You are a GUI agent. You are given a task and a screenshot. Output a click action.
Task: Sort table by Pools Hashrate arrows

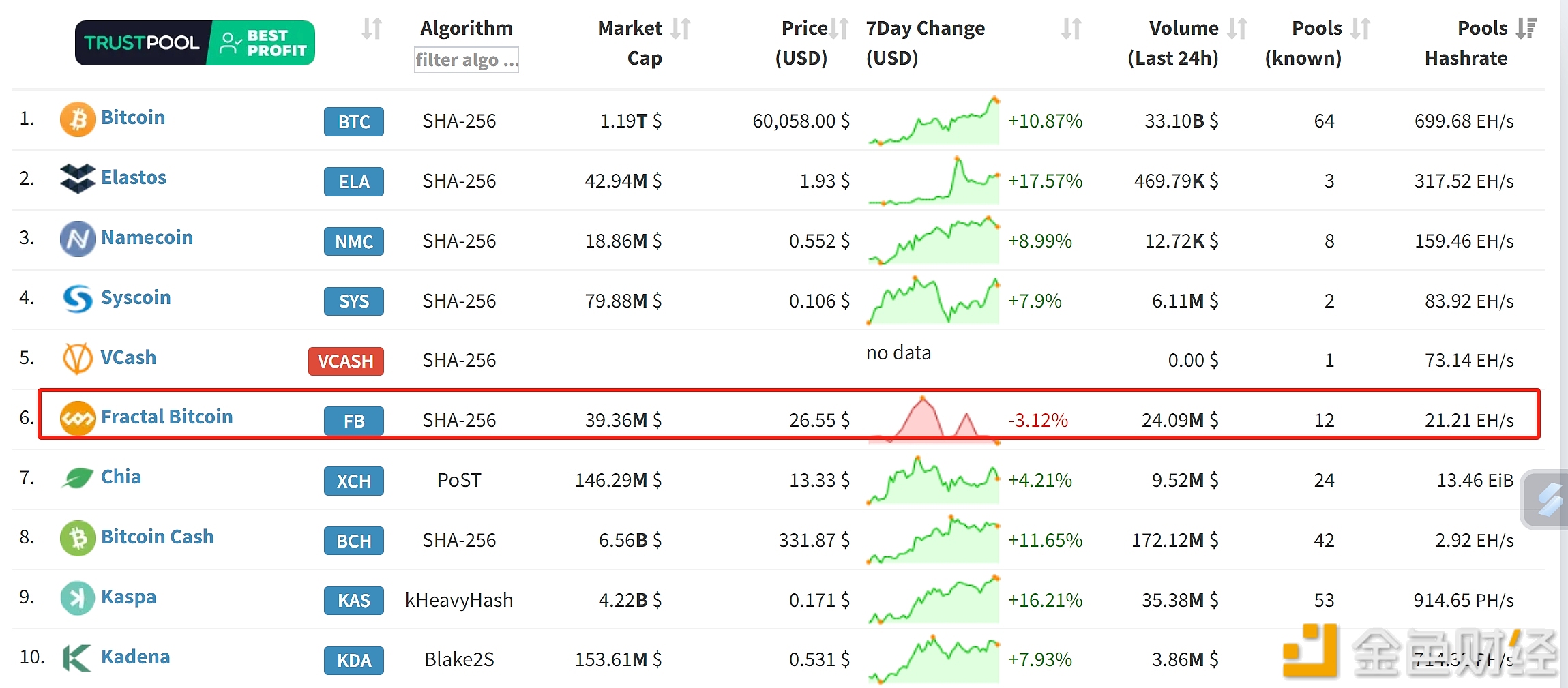pos(1526,29)
